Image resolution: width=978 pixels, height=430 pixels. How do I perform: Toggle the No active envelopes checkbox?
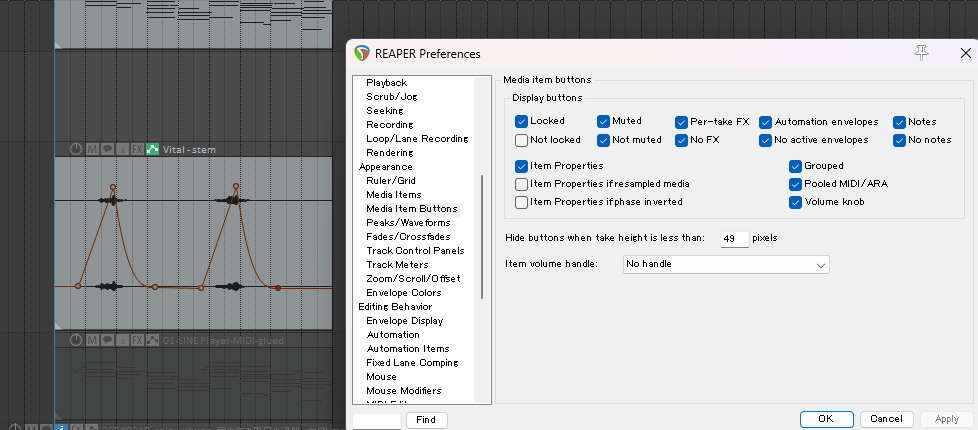[765, 140]
